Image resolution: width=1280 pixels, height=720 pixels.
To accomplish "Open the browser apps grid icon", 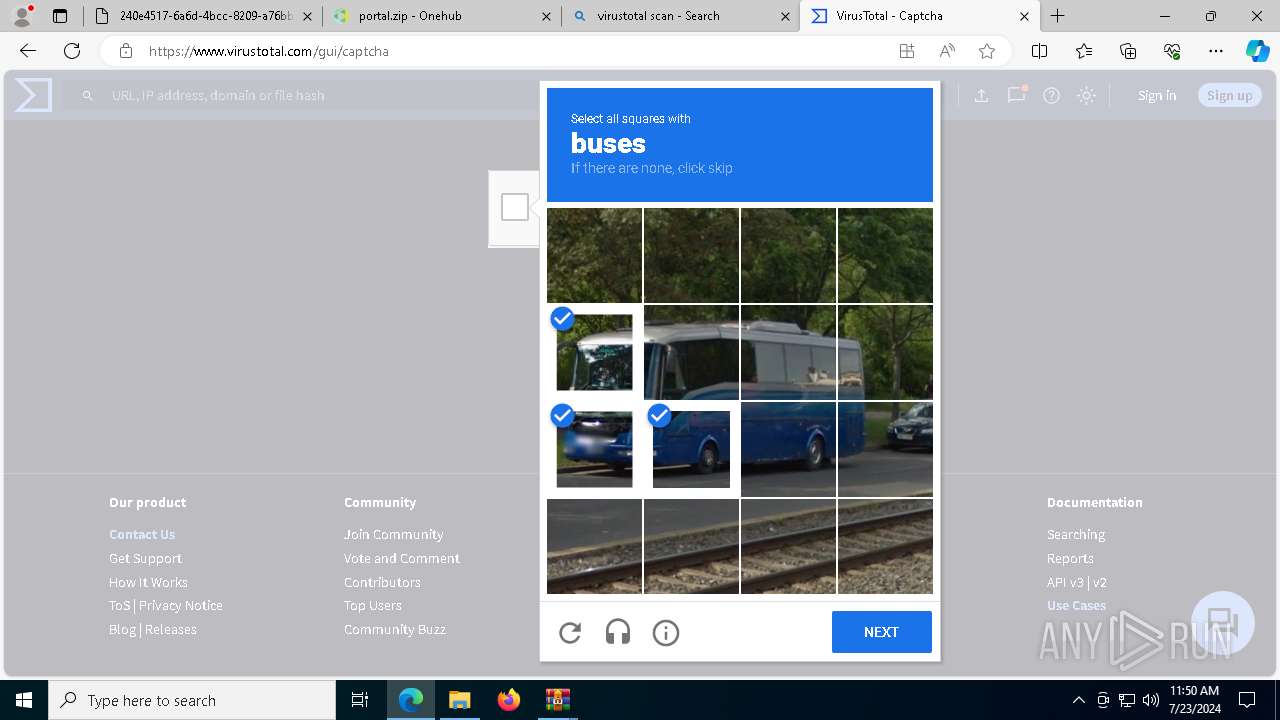I will click(x=907, y=51).
